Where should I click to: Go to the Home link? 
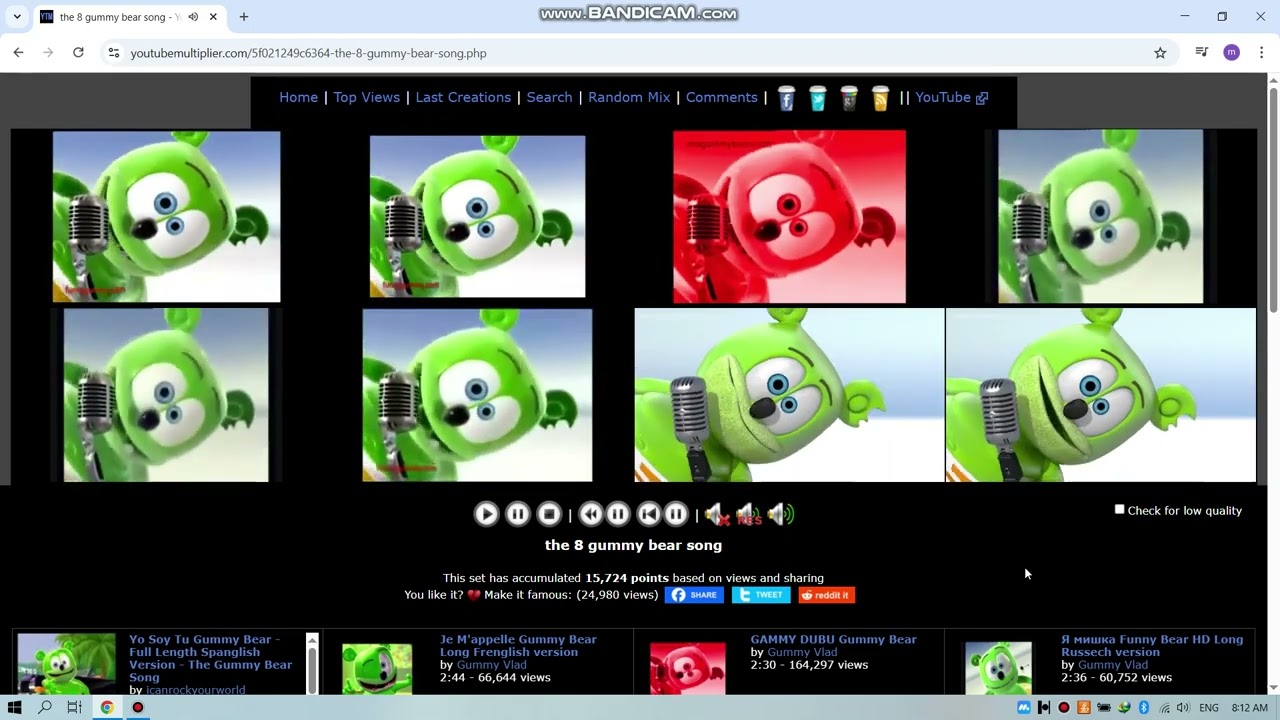[x=298, y=97]
